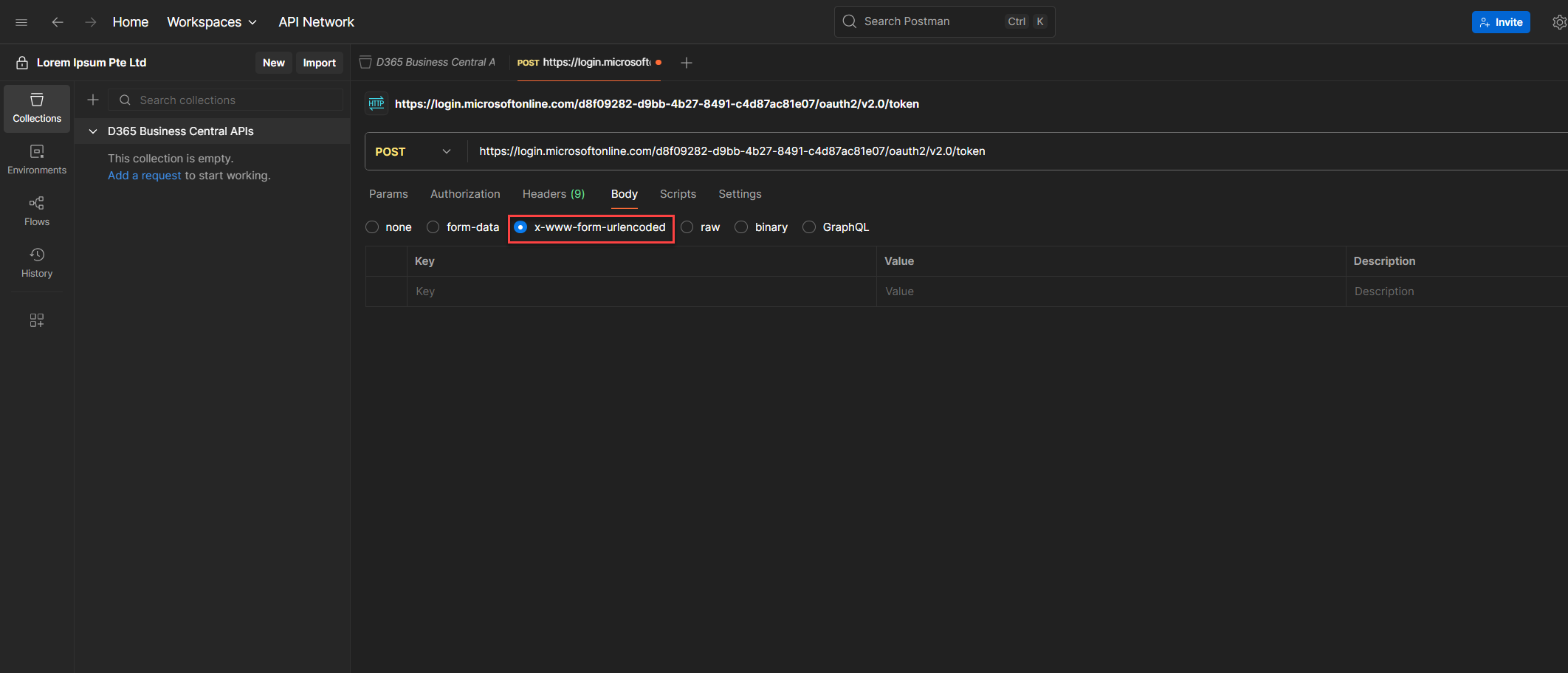Click the Invite button

coord(1501,22)
